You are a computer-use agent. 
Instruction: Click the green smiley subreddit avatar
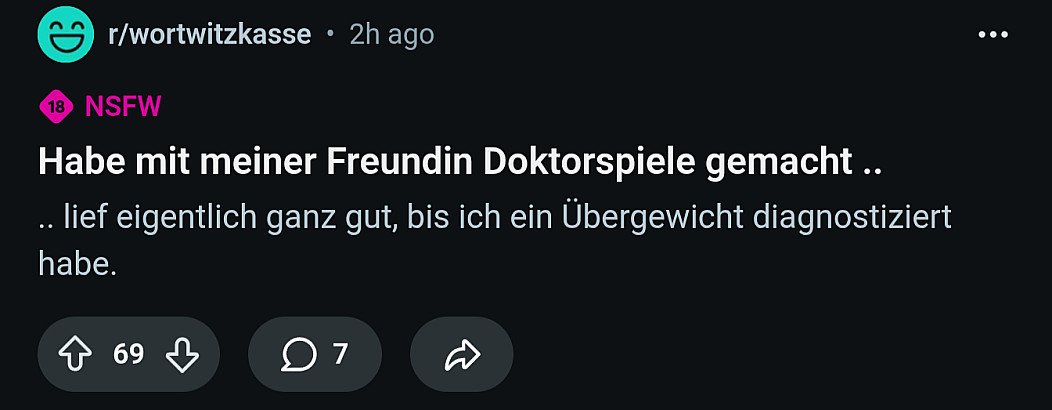click(65, 35)
